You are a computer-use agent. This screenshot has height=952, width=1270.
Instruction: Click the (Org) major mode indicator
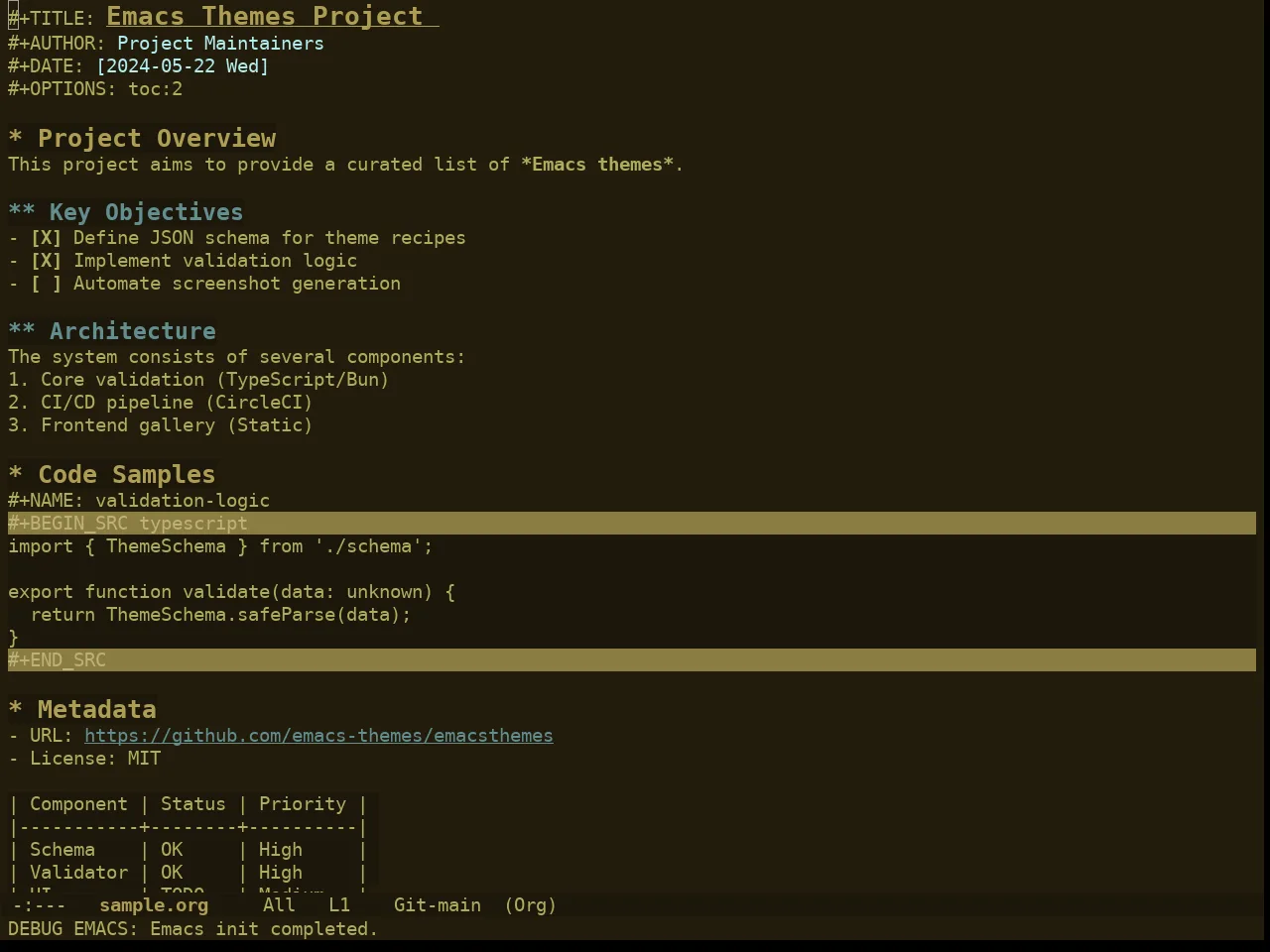(531, 905)
